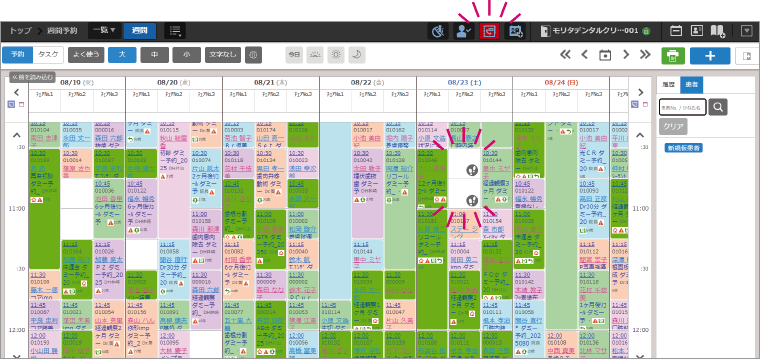Open the ID card icon at top right

tap(697, 31)
